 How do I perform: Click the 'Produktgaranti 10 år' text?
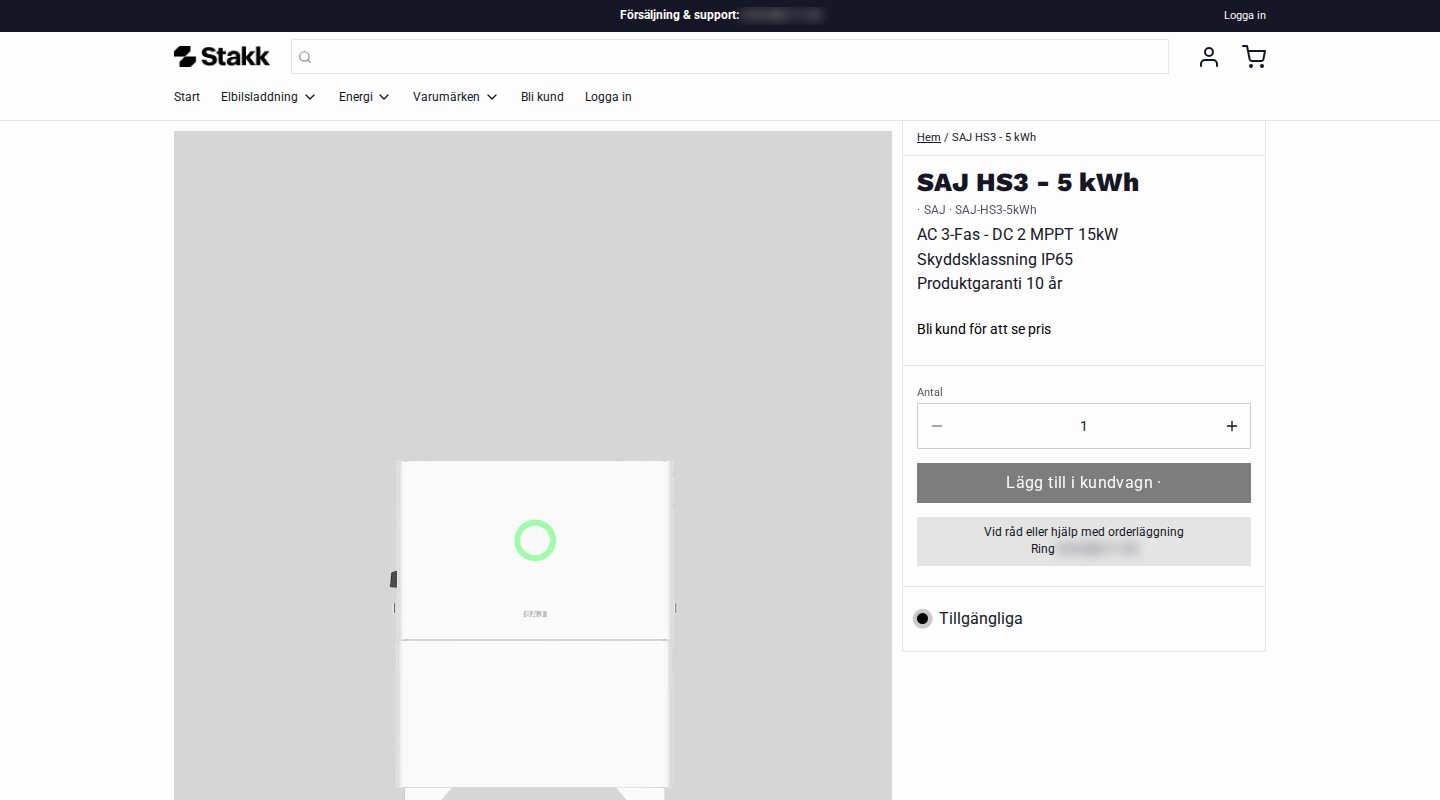click(x=990, y=284)
